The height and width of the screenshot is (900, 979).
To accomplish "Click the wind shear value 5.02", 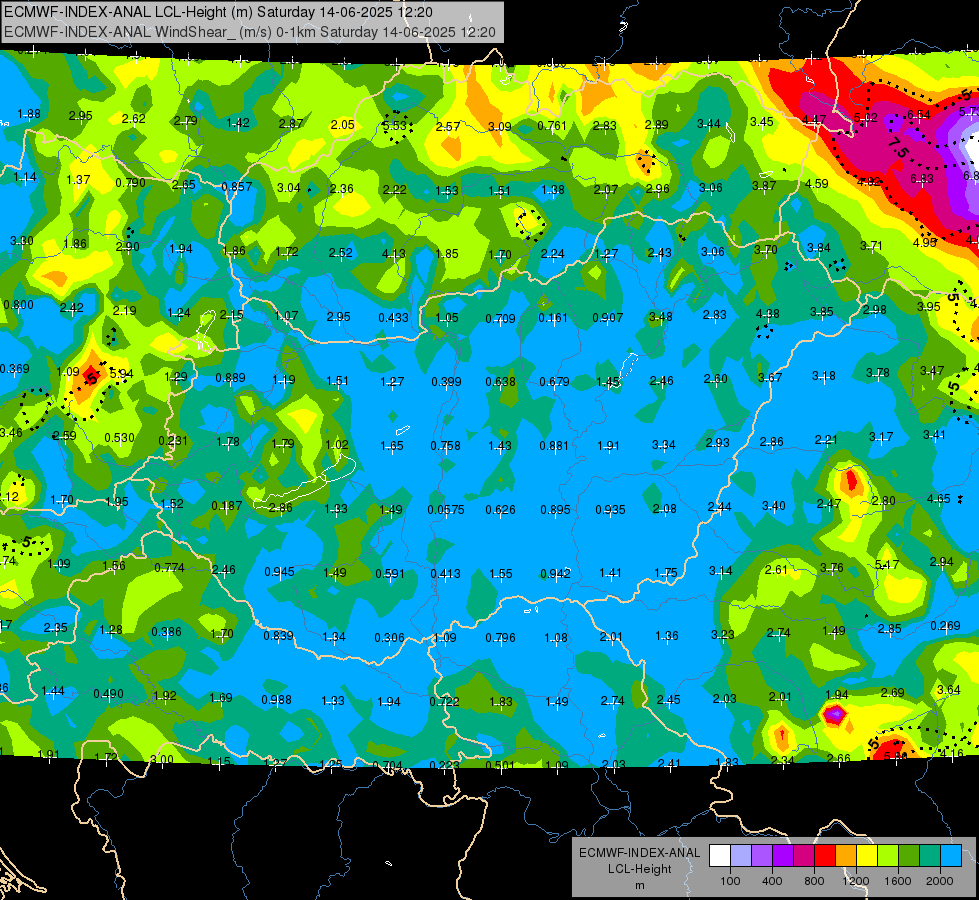I will 865,117.
